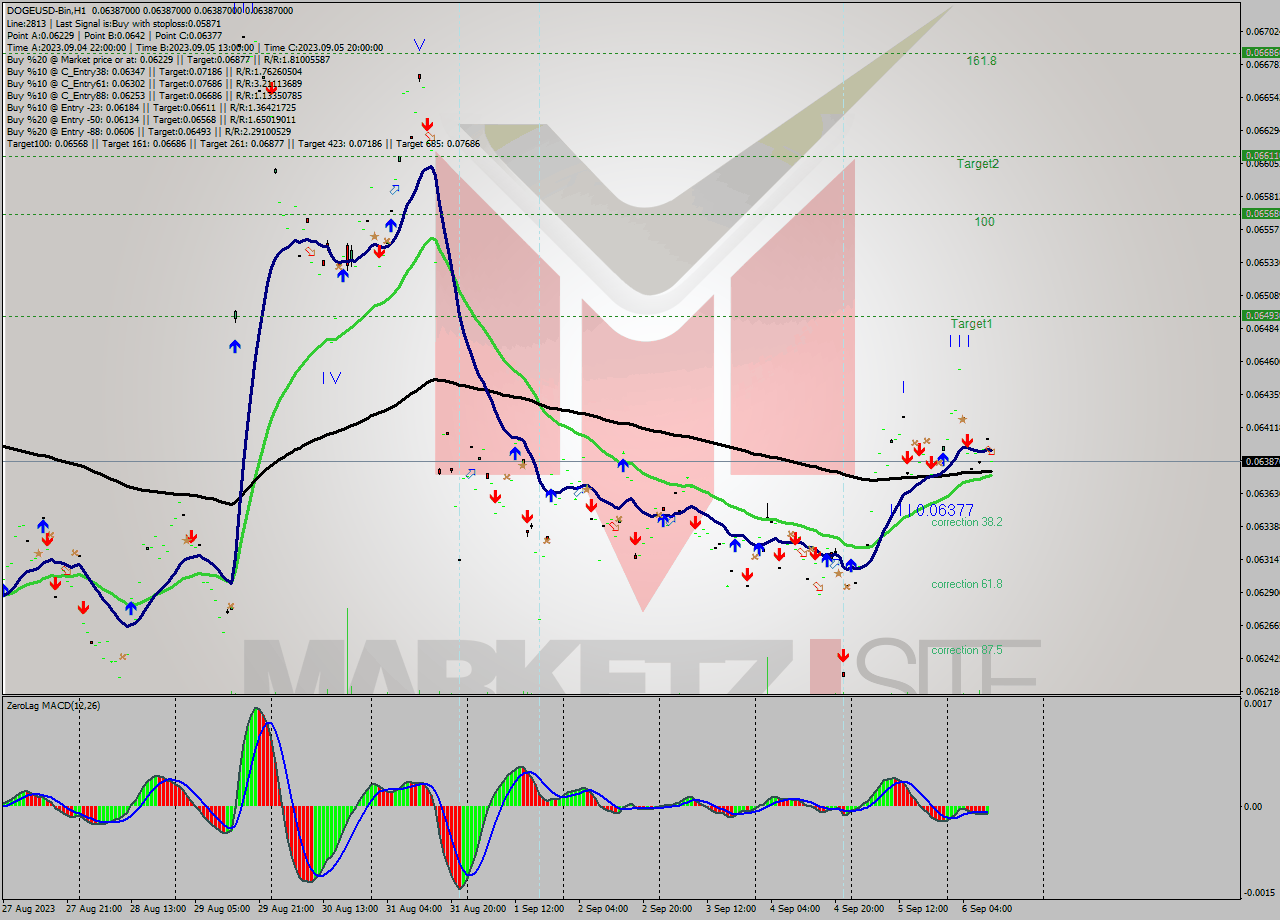Screen dimensions: 1280x920
Task: Select the 'correction 87.5' label
Action: pos(967,650)
